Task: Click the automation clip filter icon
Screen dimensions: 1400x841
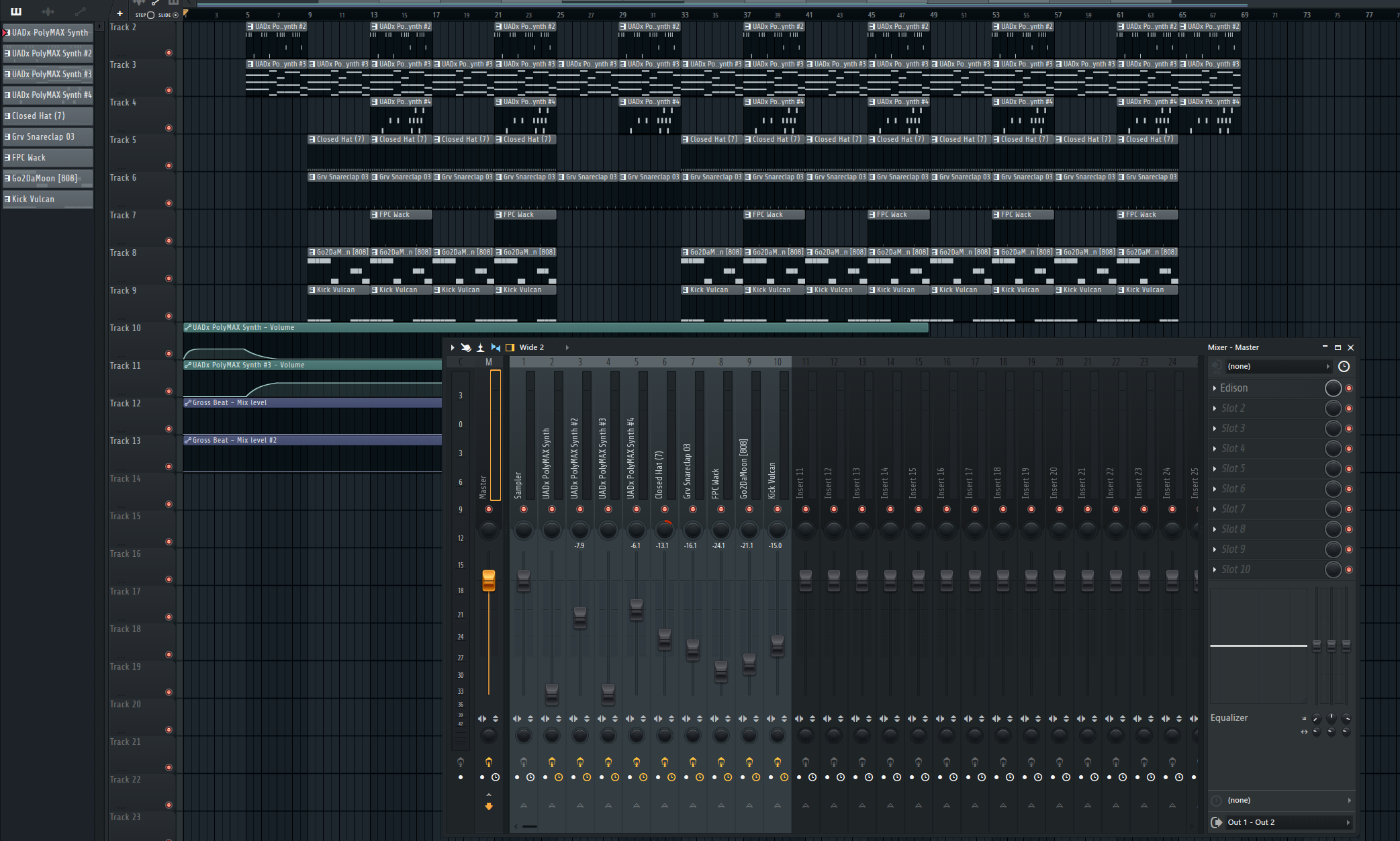Action: pyautogui.click(x=80, y=11)
